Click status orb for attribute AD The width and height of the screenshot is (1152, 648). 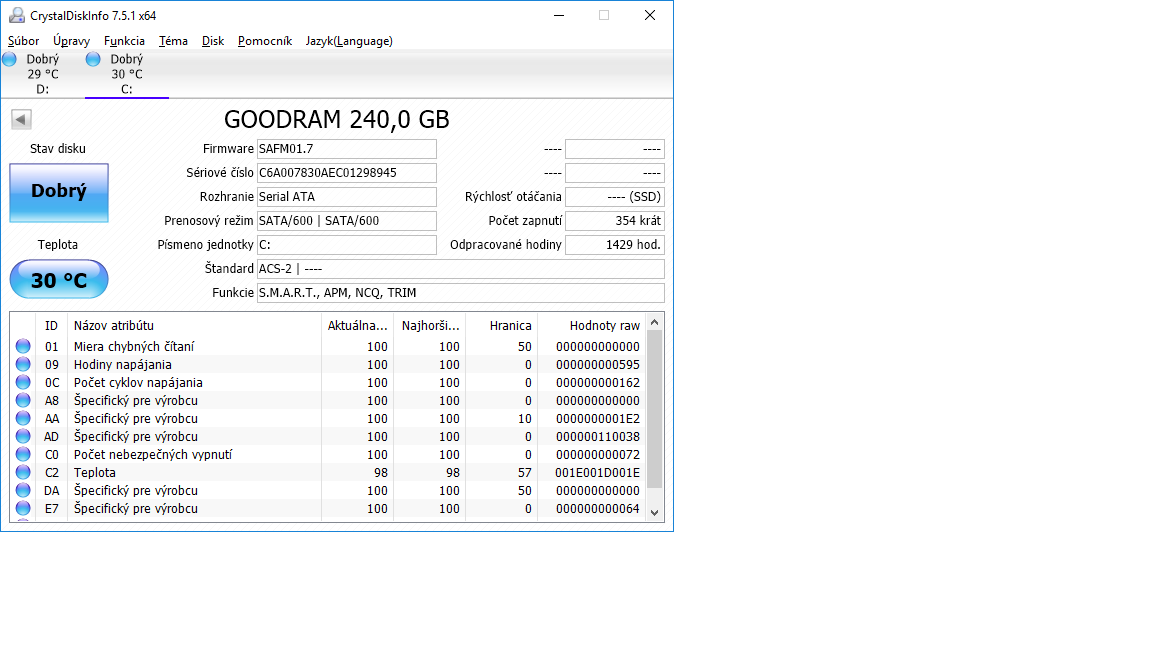(x=24, y=436)
